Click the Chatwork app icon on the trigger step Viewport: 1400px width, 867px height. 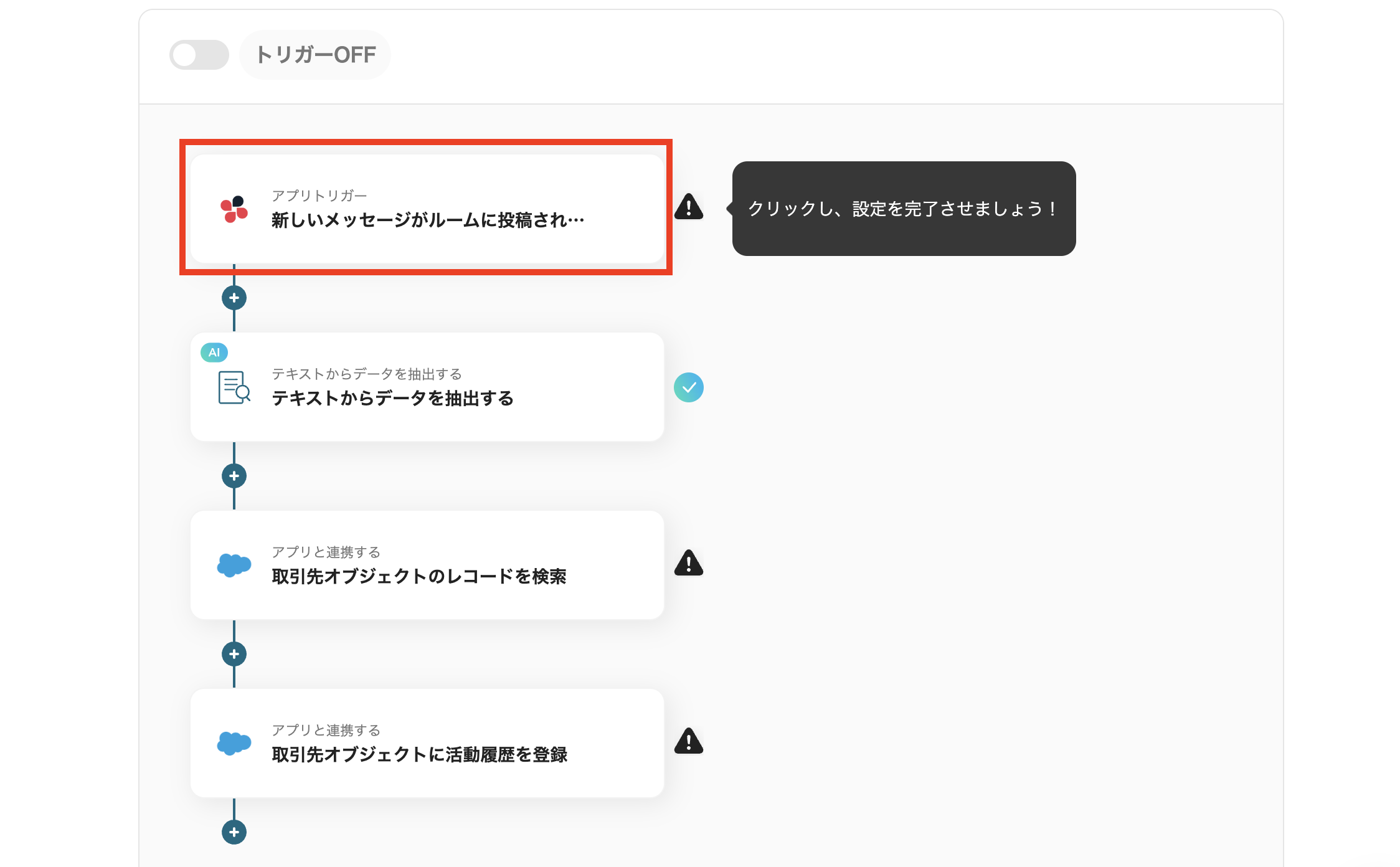click(233, 209)
